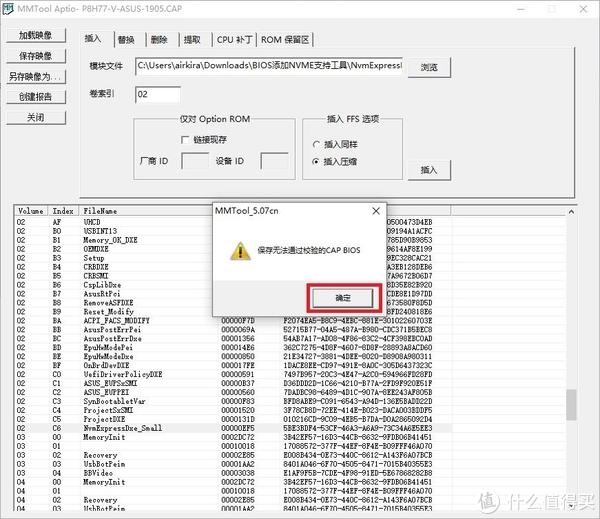Screen dimensions: 600x519
Task: Click the 厂商 ID input field
Action: (195, 161)
